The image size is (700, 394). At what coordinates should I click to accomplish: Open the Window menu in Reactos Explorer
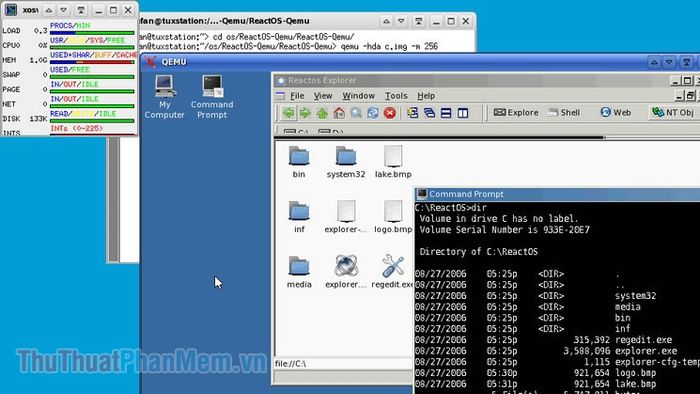pyautogui.click(x=358, y=95)
